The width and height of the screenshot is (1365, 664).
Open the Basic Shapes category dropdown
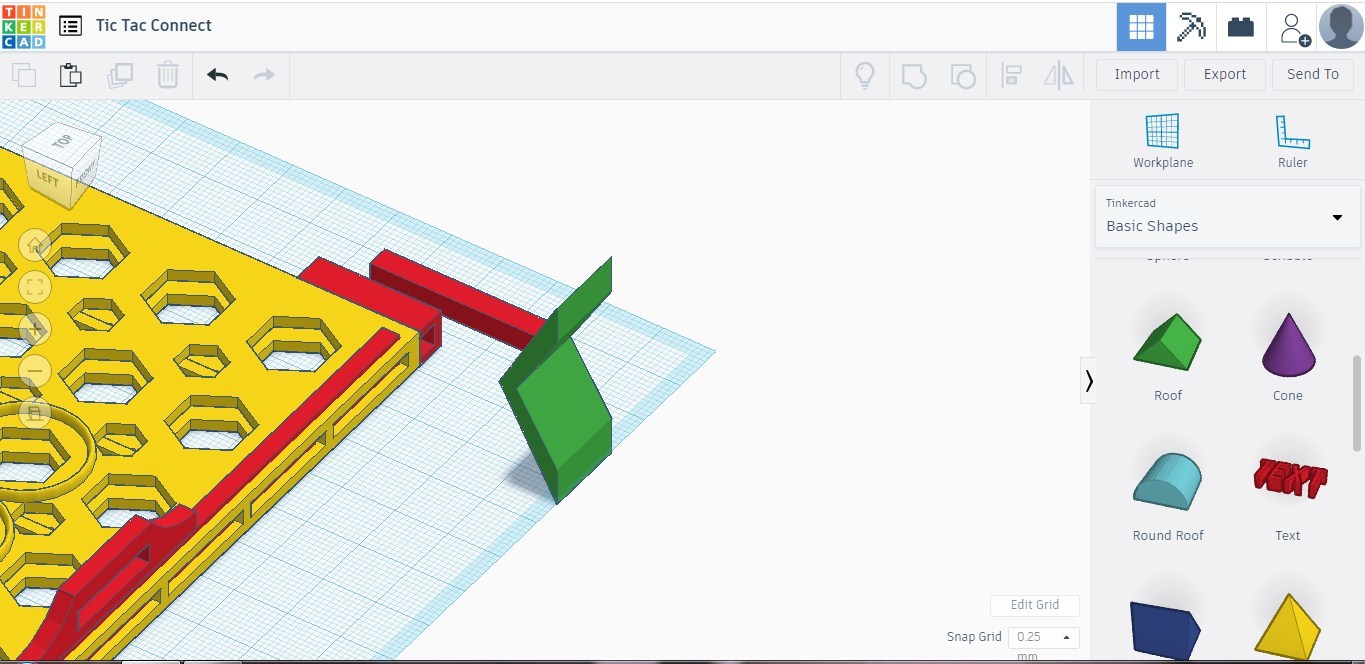click(1227, 216)
